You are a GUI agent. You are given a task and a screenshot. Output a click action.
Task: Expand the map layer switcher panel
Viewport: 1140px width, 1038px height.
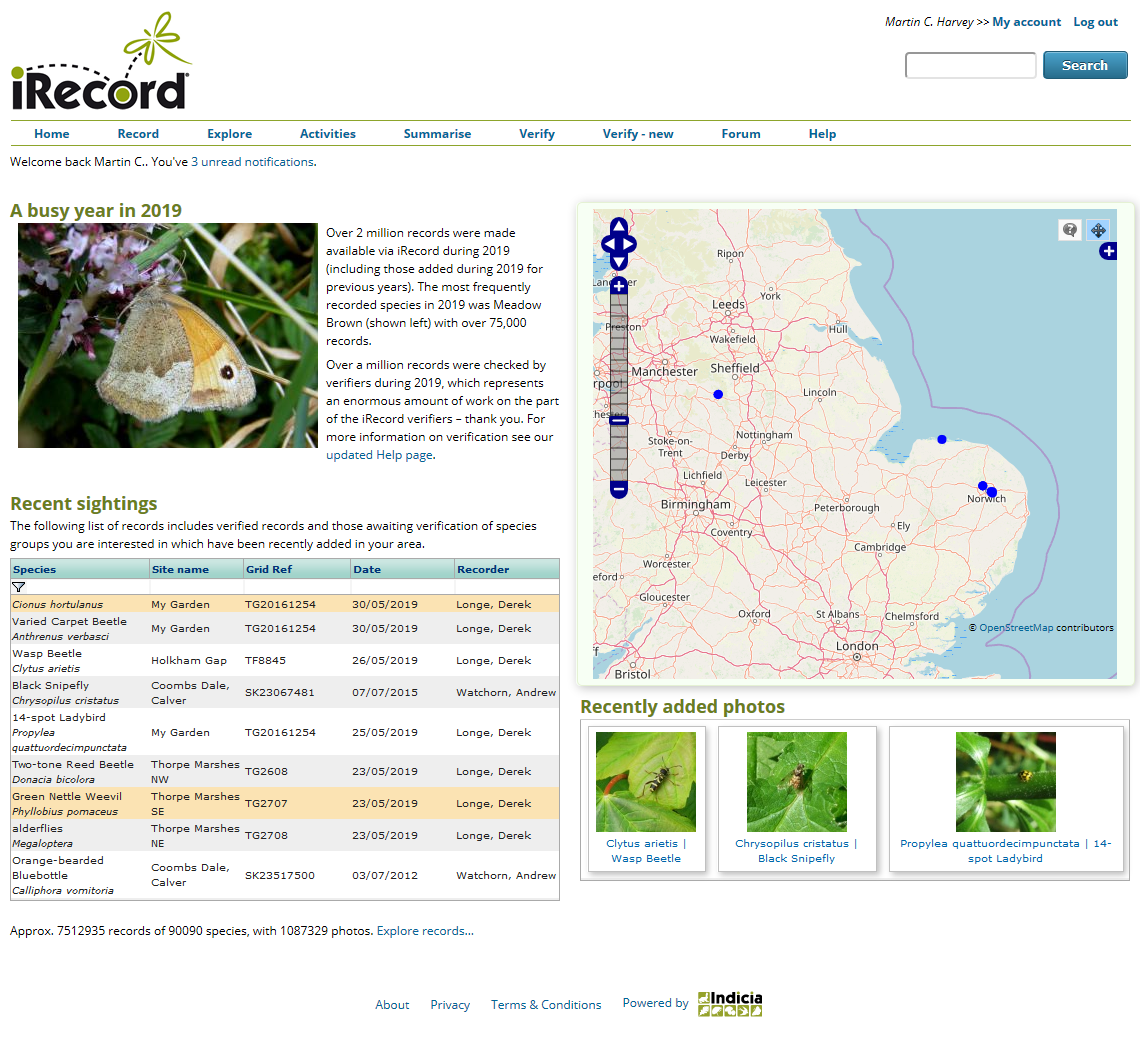[1108, 251]
